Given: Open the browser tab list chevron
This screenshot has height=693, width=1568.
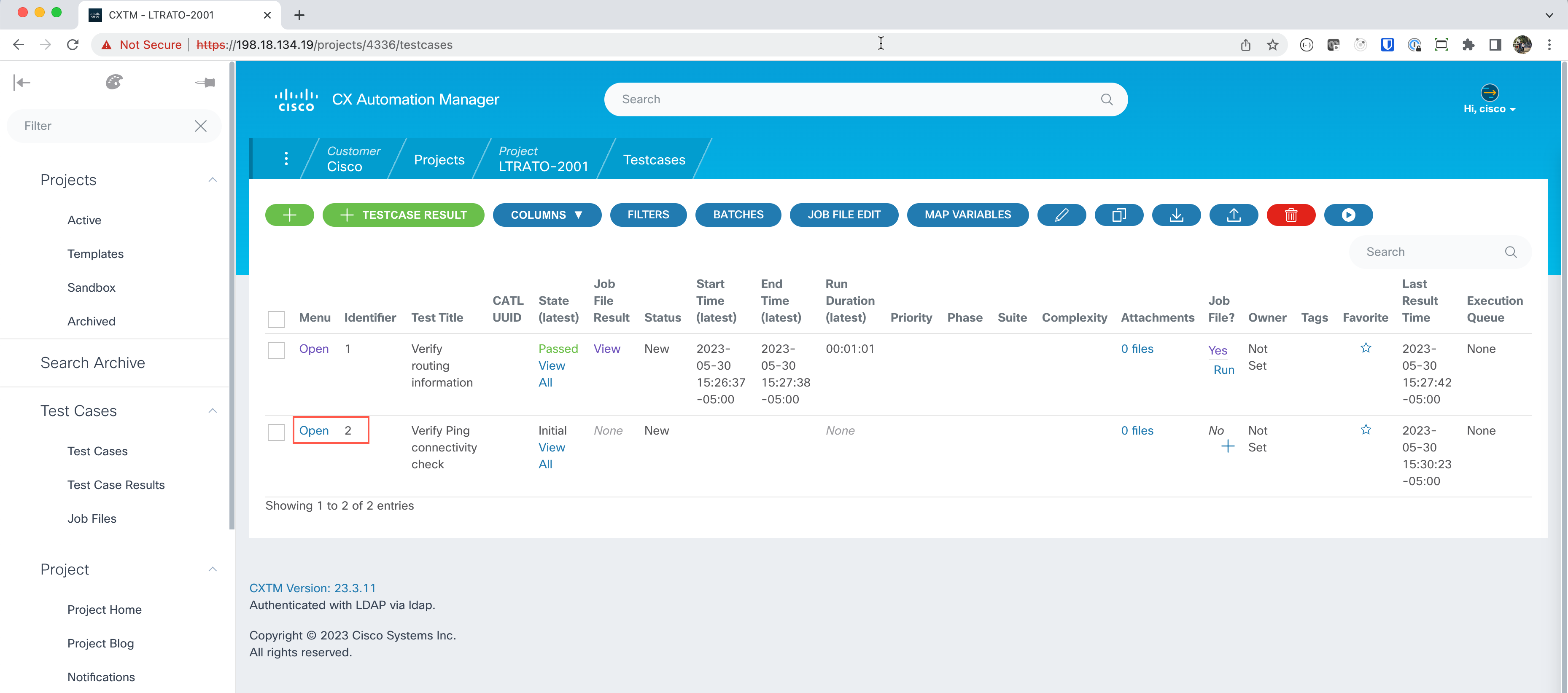Looking at the screenshot, I should tap(1549, 15).
